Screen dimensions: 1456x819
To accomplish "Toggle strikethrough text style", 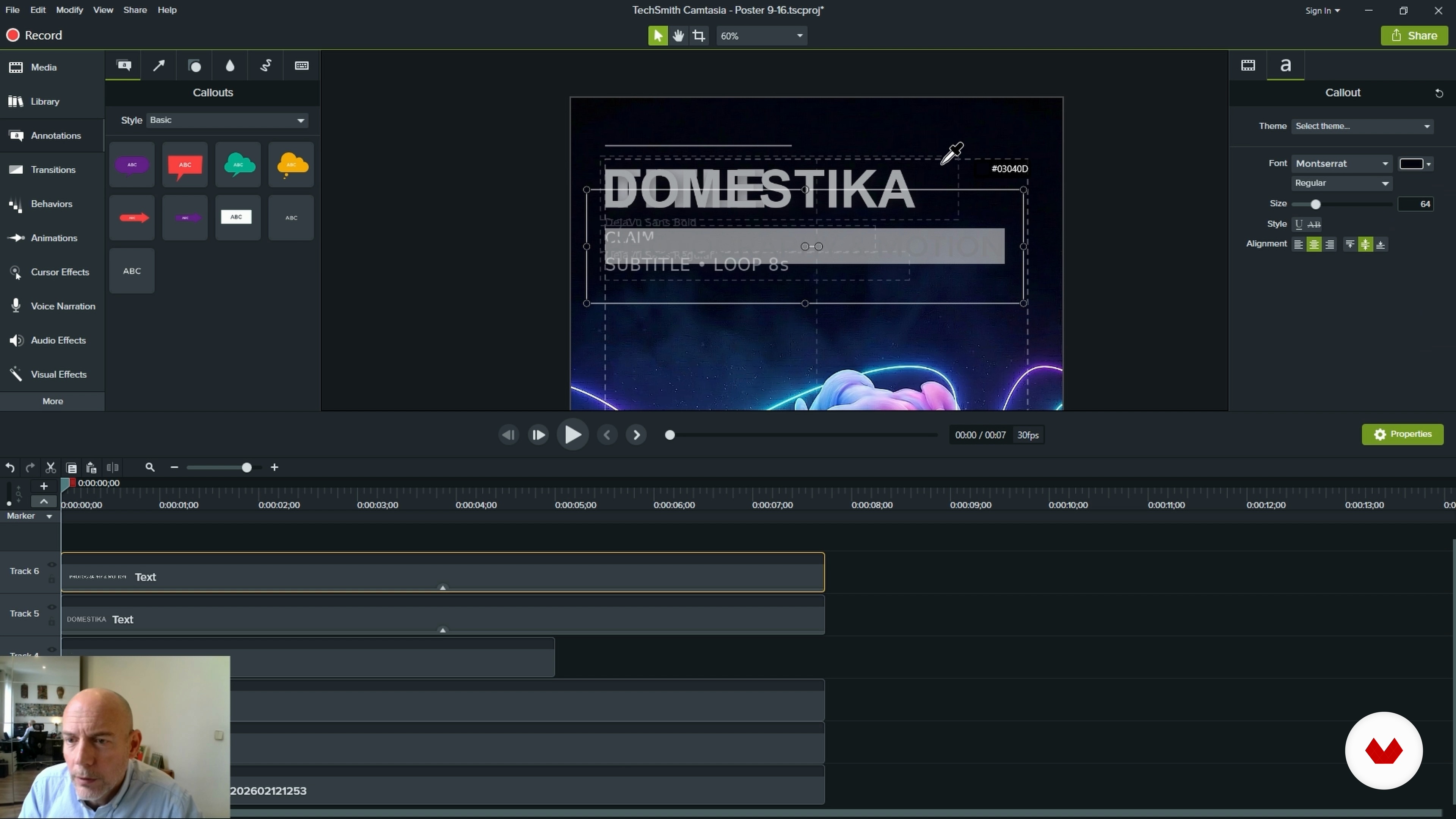I will point(1315,224).
